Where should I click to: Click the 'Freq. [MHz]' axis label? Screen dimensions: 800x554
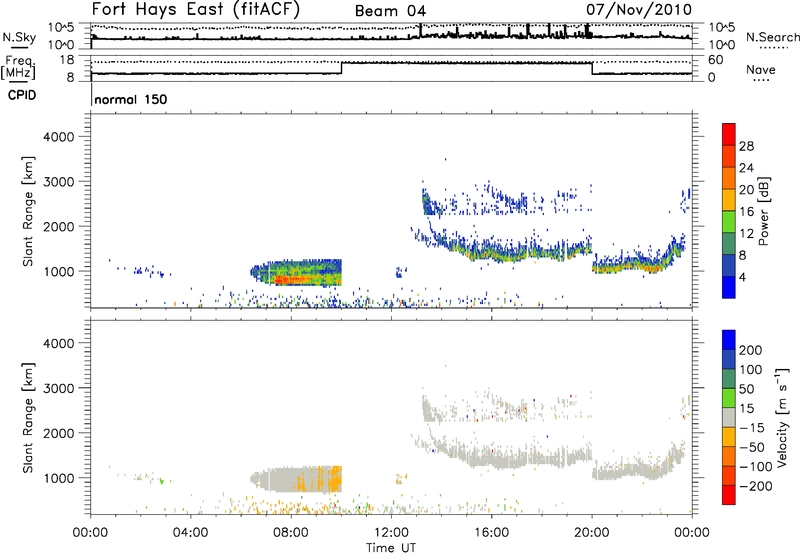18,67
